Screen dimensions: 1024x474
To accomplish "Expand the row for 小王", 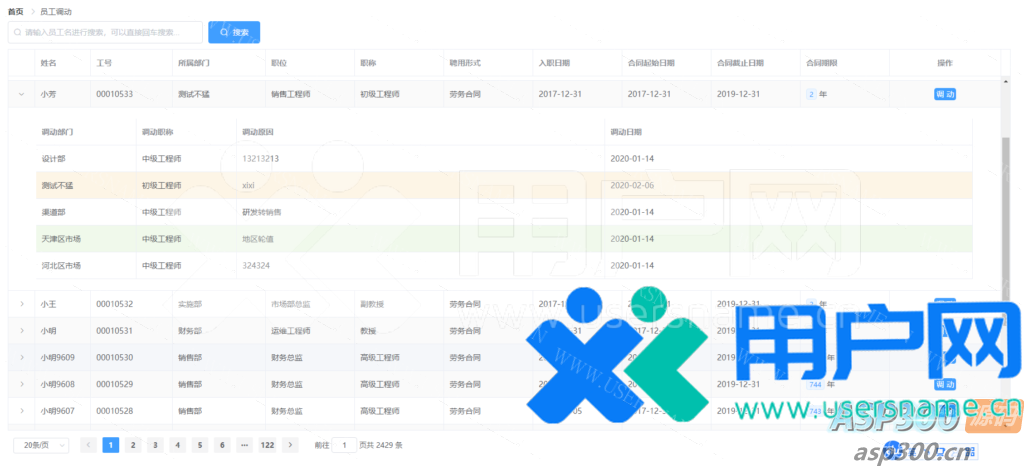I will [22, 303].
